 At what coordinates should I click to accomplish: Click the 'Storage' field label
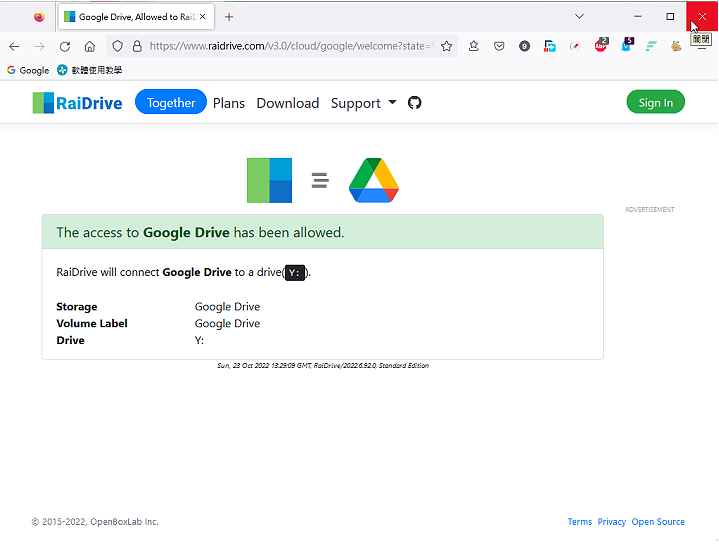click(77, 306)
